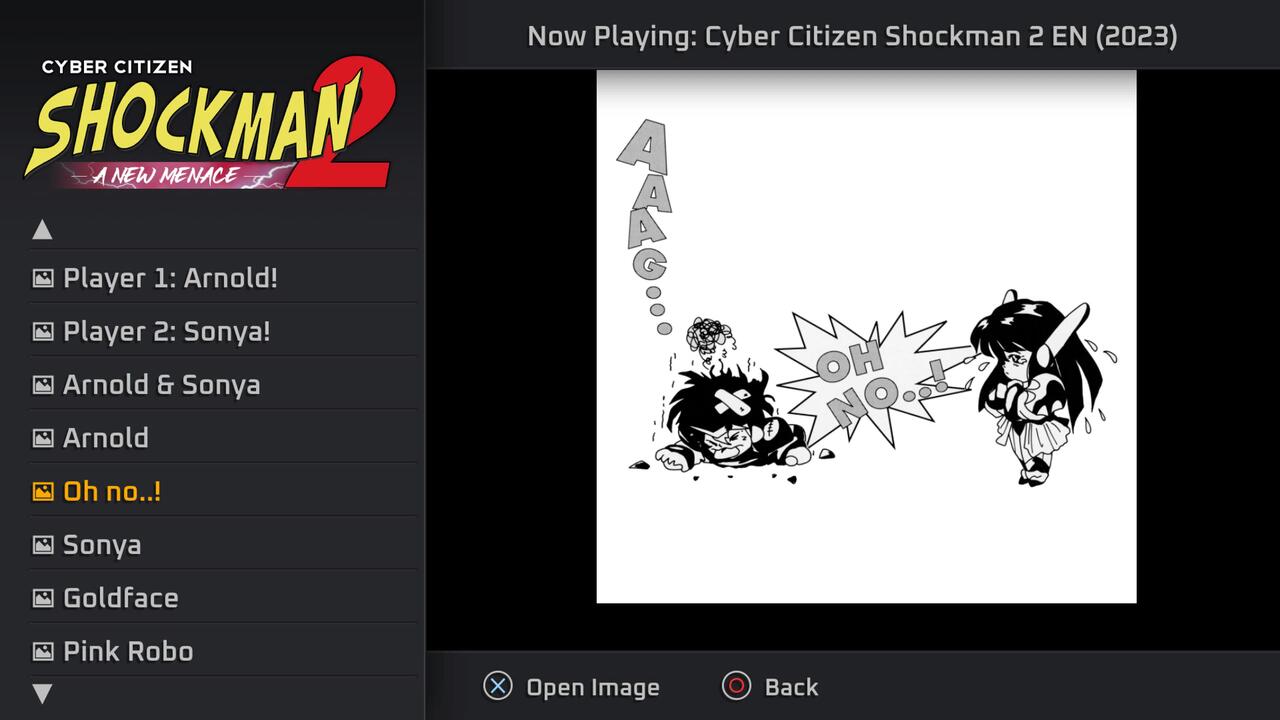This screenshot has height=720, width=1280.
Task: Select the highlighted Oh no..! entry
Action: (223, 491)
